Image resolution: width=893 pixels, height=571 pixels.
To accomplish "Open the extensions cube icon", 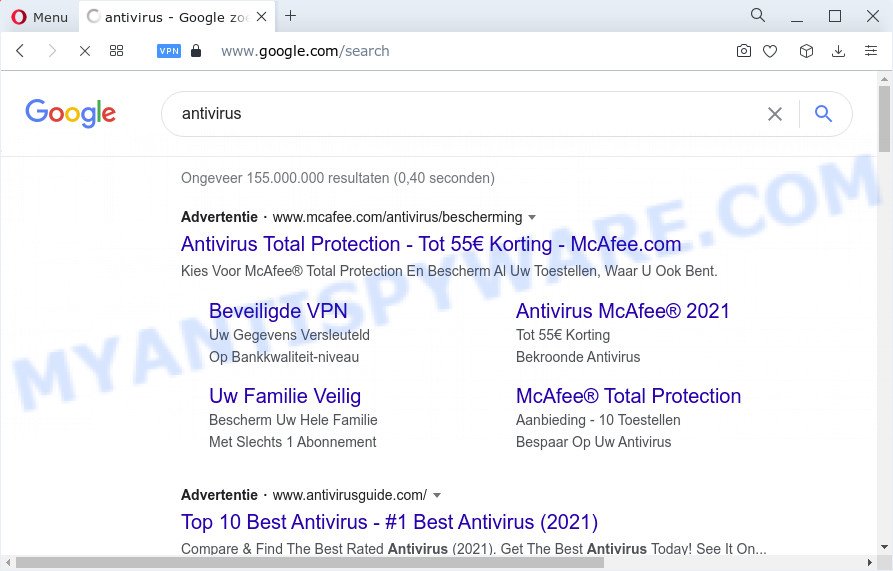I will [x=806, y=51].
